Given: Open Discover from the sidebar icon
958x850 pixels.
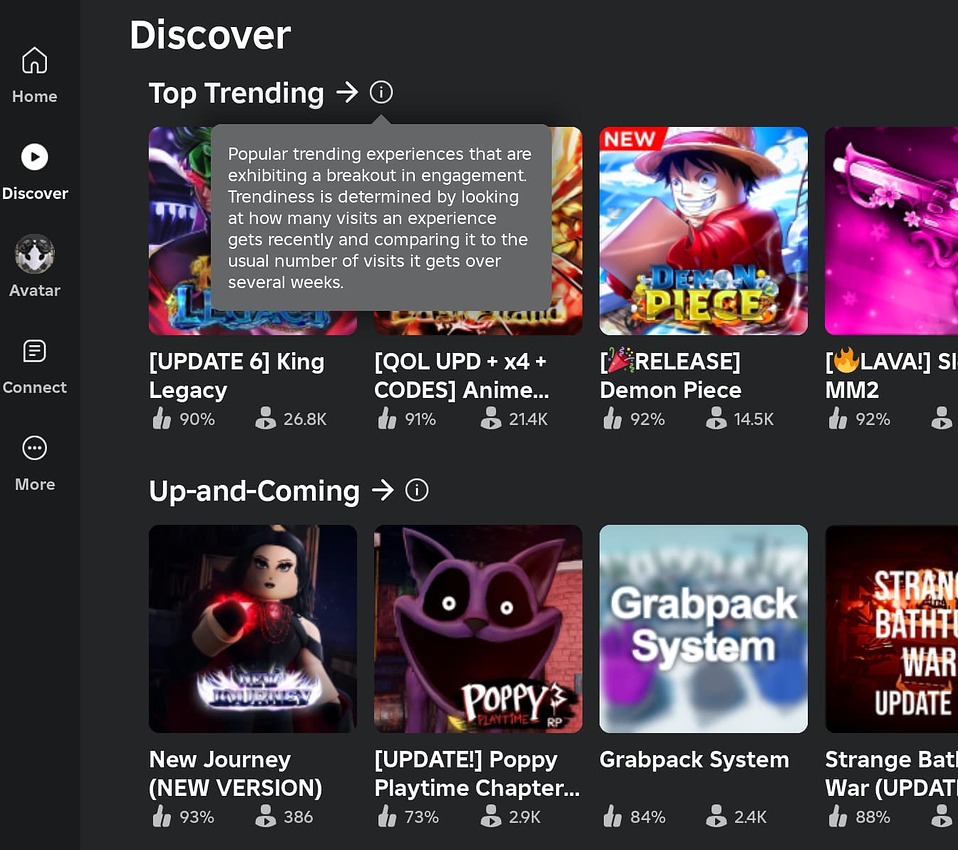Looking at the screenshot, I should click(34, 156).
